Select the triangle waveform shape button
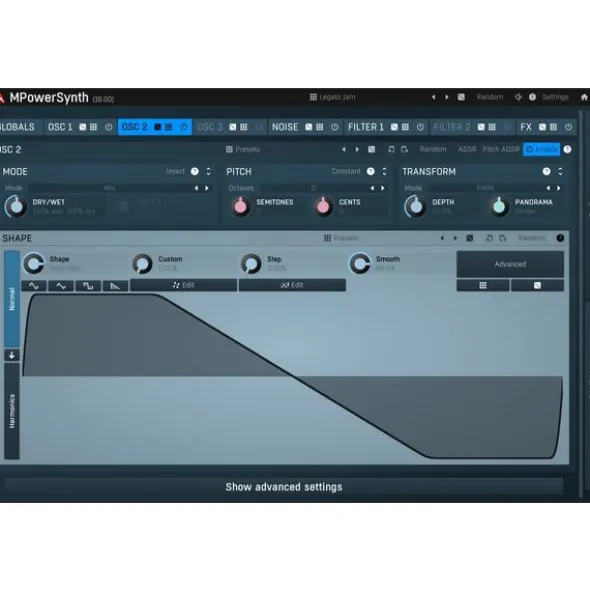 click(61, 286)
